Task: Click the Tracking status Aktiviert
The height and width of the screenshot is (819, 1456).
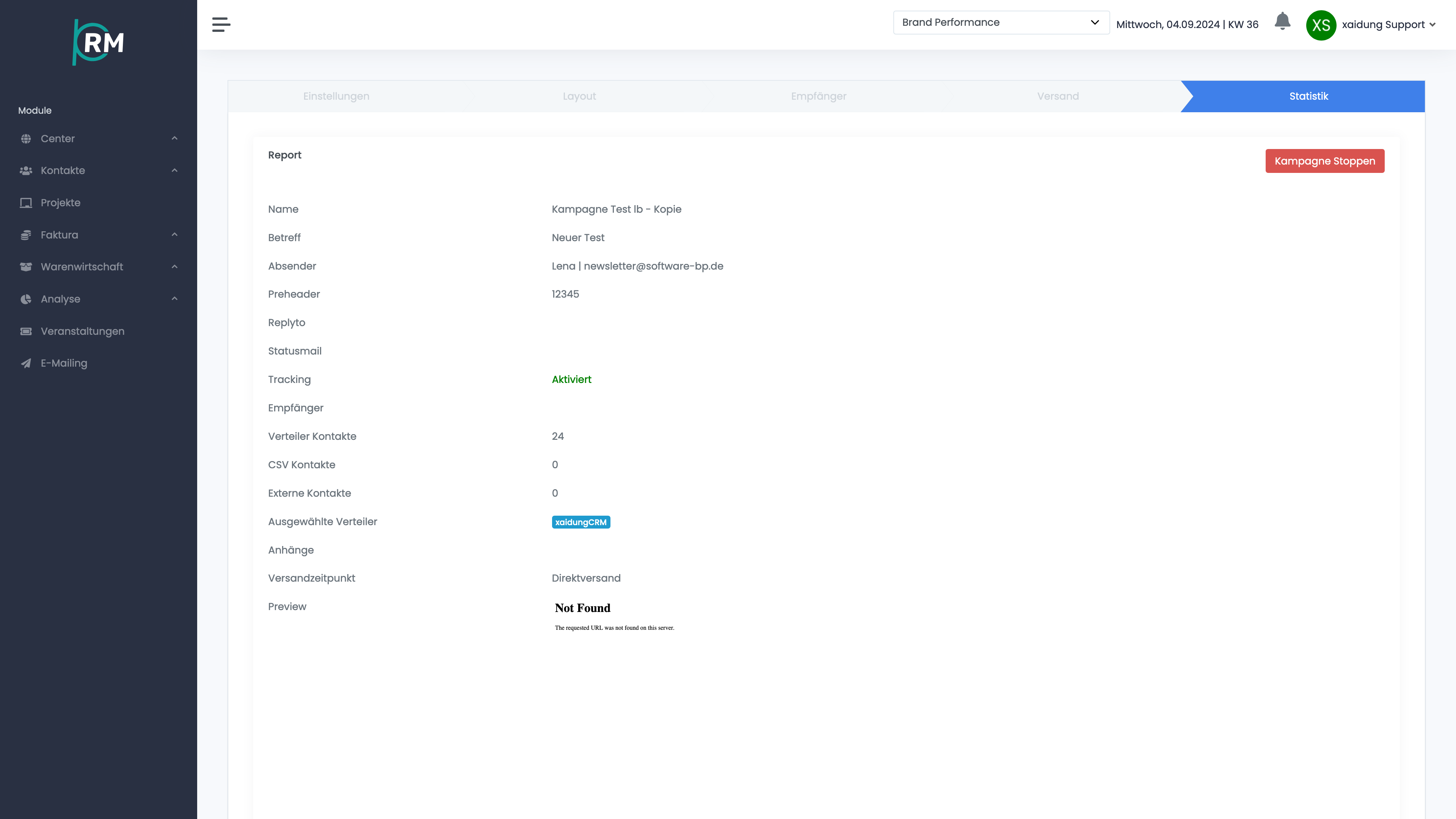Action: point(571,380)
